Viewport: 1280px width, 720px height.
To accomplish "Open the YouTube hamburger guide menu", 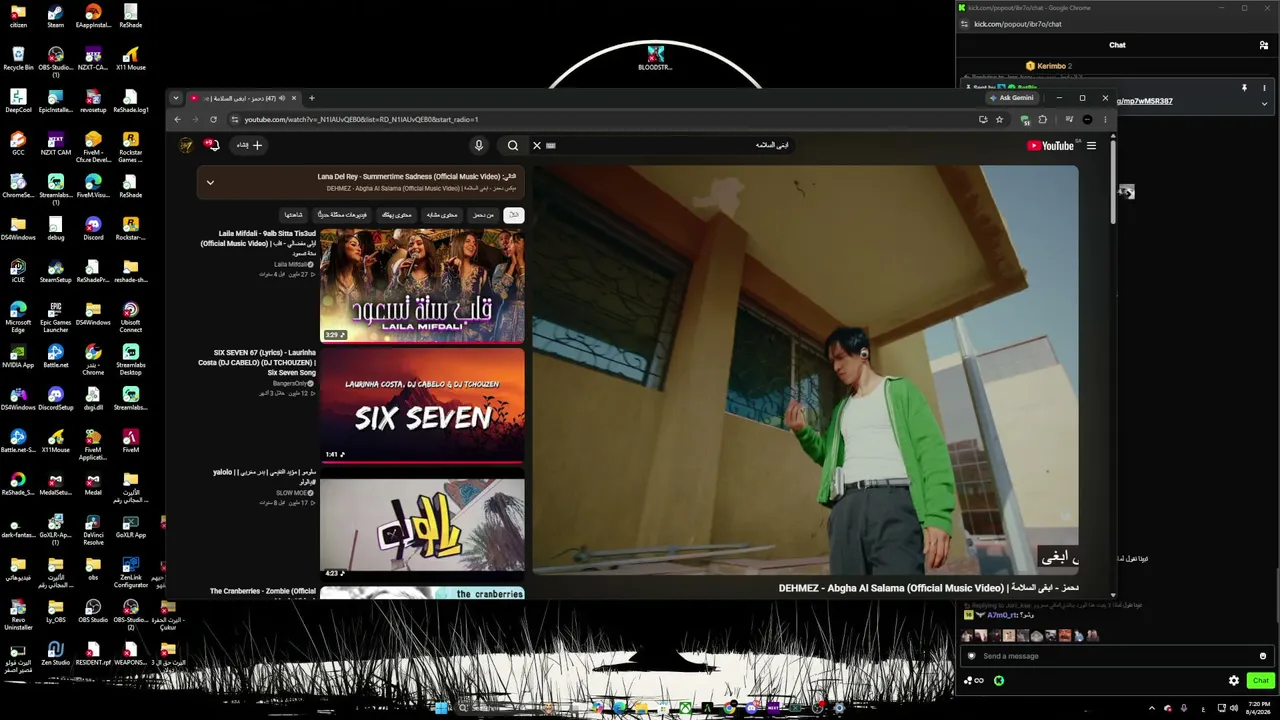I will 1091,145.
